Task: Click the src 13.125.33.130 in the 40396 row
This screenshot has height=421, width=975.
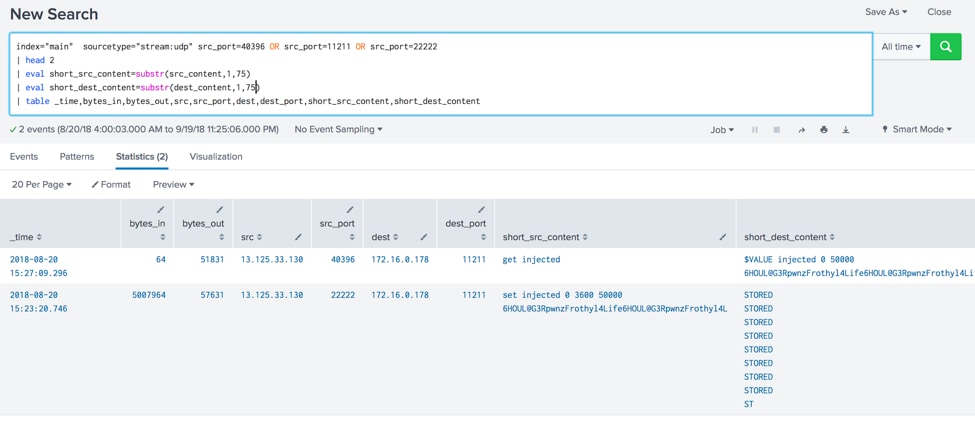Action: [x=272, y=259]
